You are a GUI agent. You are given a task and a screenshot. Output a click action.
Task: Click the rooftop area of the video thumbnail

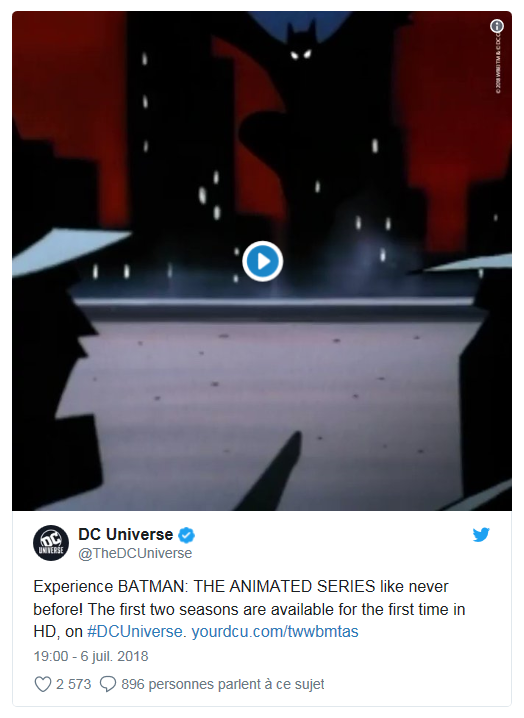coord(275,389)
